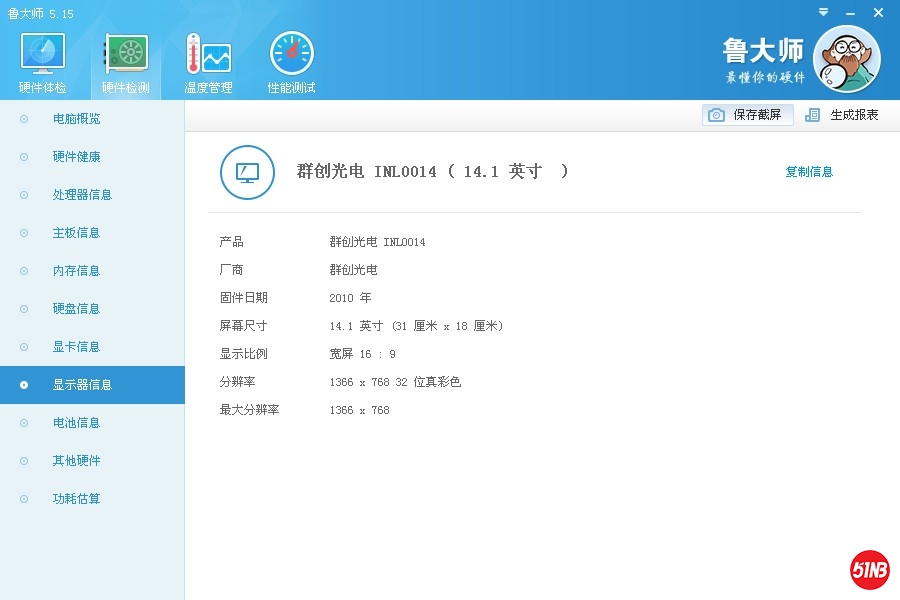This screenshot has width=900, height=600.
Task: Click the 51NB logo badge
Action: click(869, 570)
